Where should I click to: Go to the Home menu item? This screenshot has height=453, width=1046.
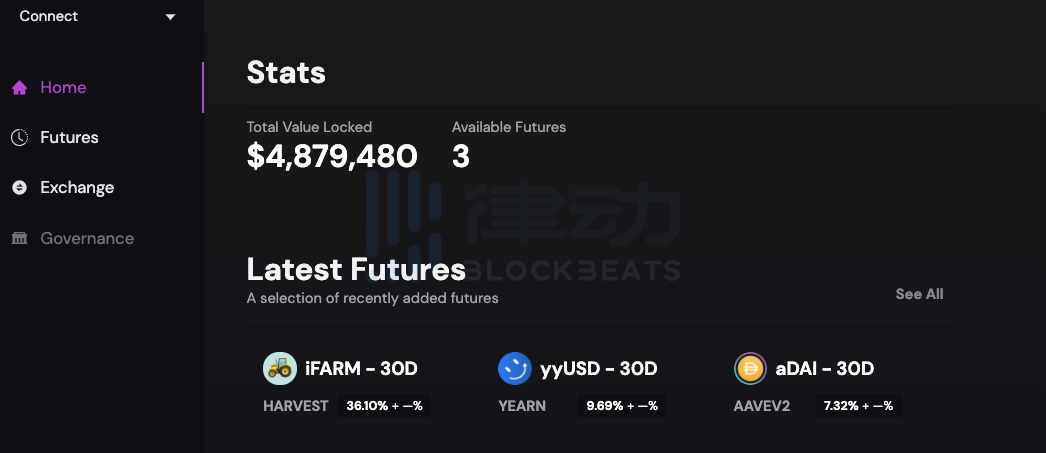(x=63, y=87)
